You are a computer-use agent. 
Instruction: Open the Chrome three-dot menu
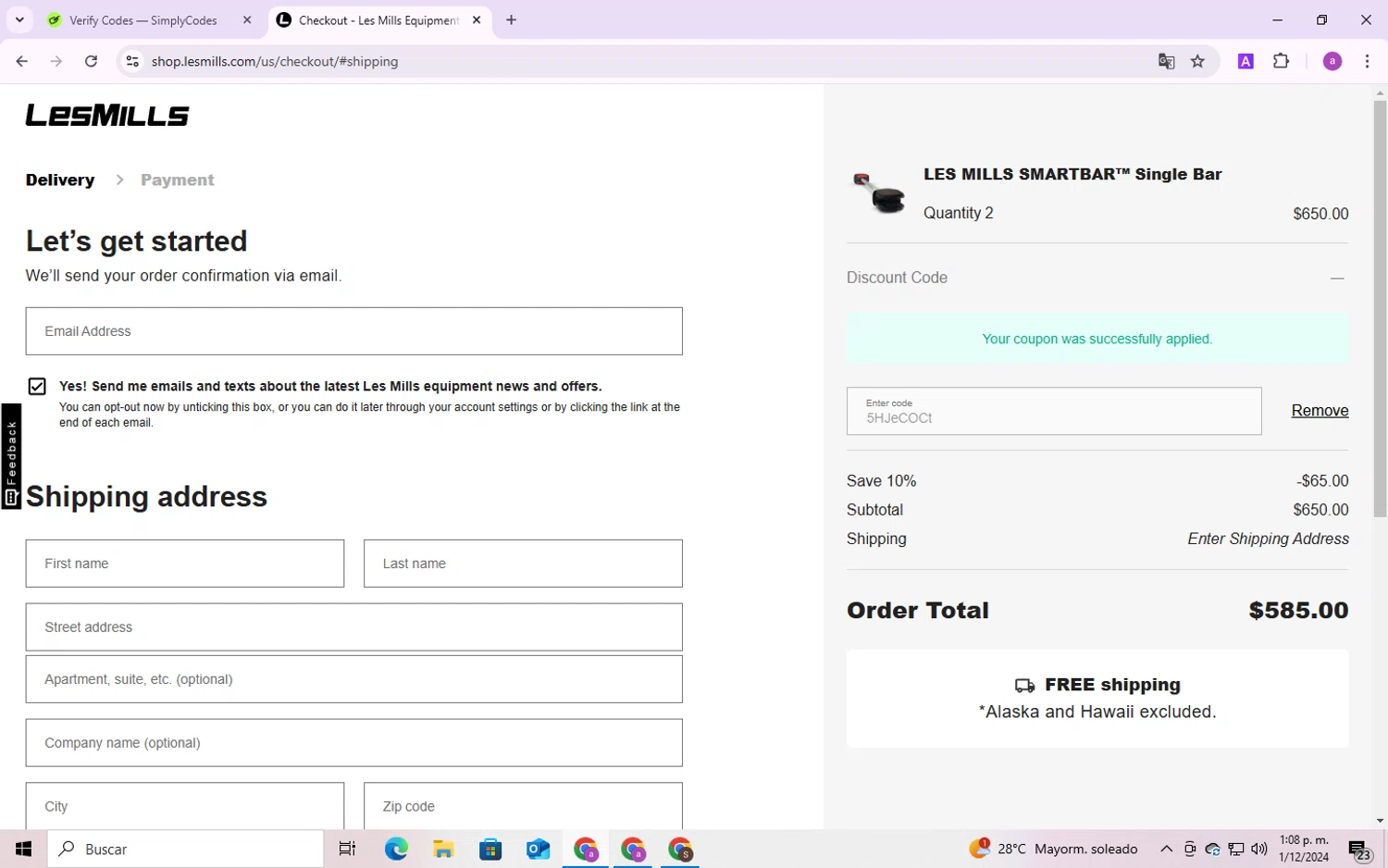pyautogui.click(x=1367, y=61)
